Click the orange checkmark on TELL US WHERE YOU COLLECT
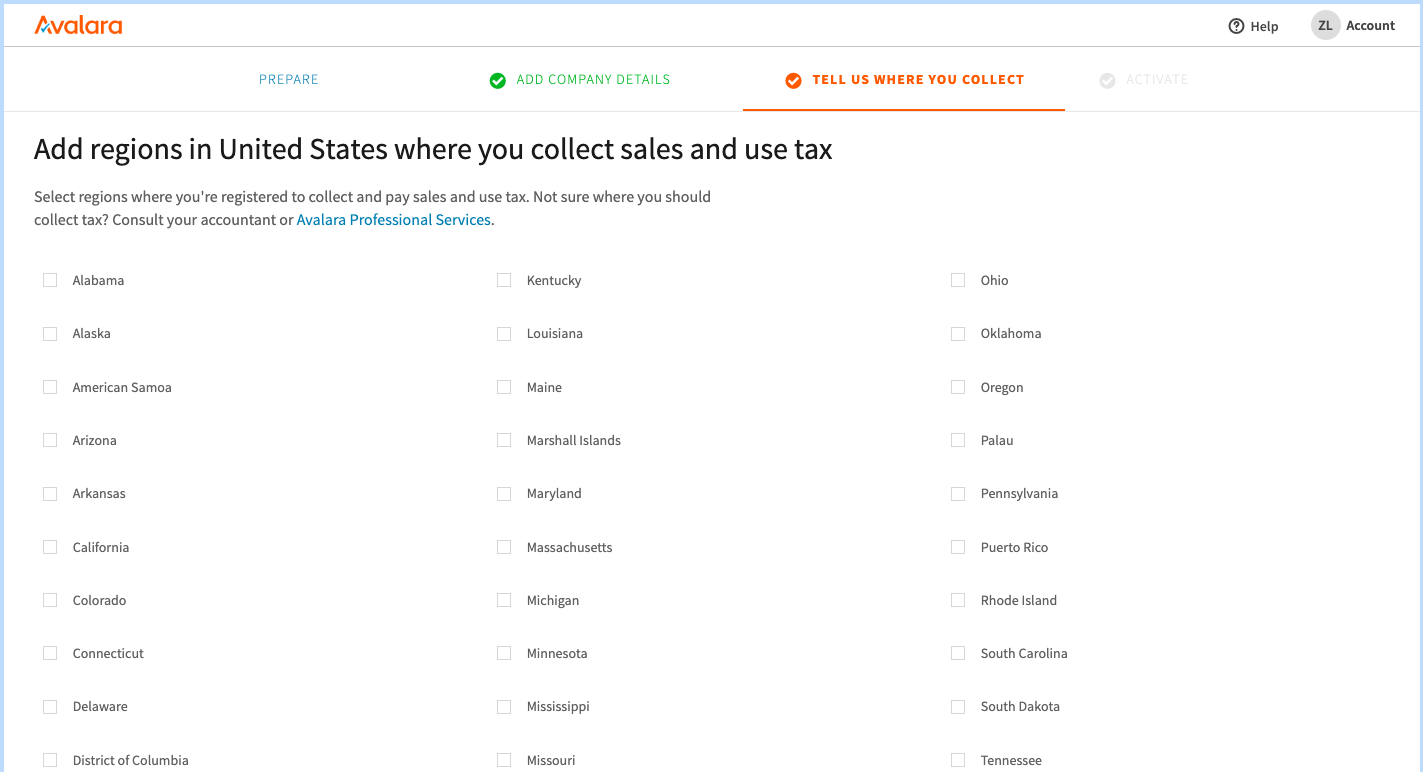 [793, 80]
